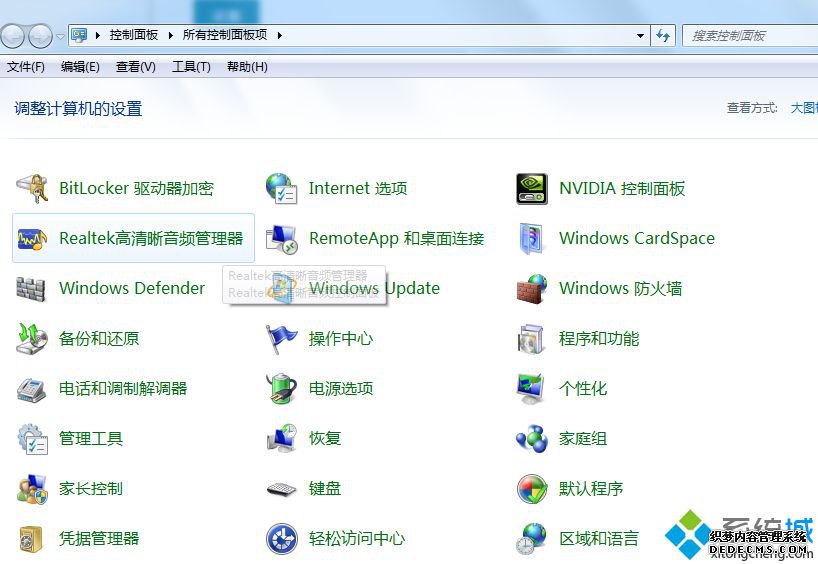Open the keyboard (键盘) icon
The width and height of the screenshot is (818, 564).
pyautogui.click(x=282, y=489)
